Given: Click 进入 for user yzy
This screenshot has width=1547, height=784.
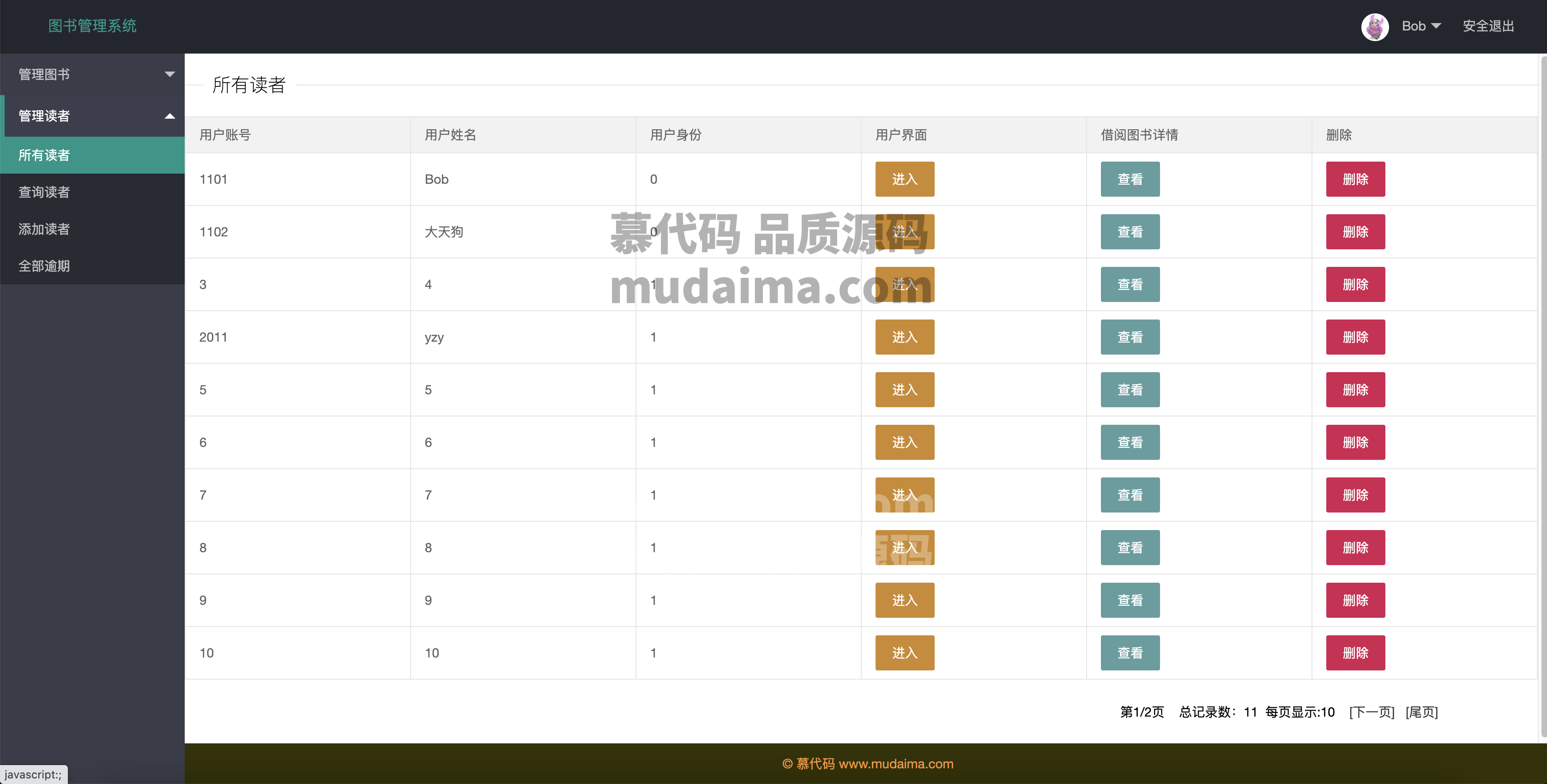Looking at the screenshot, I should (x=905, y=337).
